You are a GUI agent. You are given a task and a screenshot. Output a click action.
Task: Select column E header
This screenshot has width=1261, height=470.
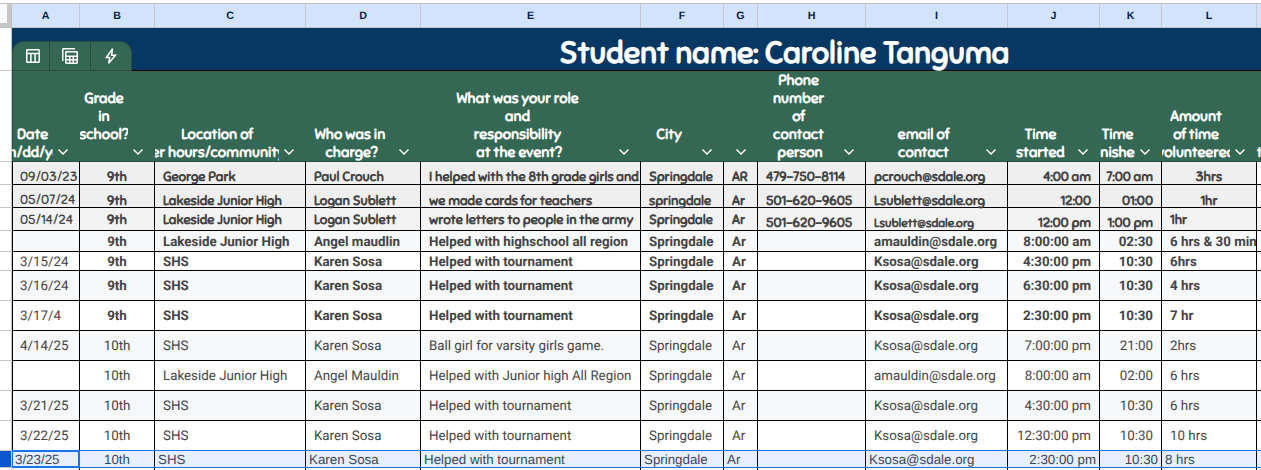[530, 15]
